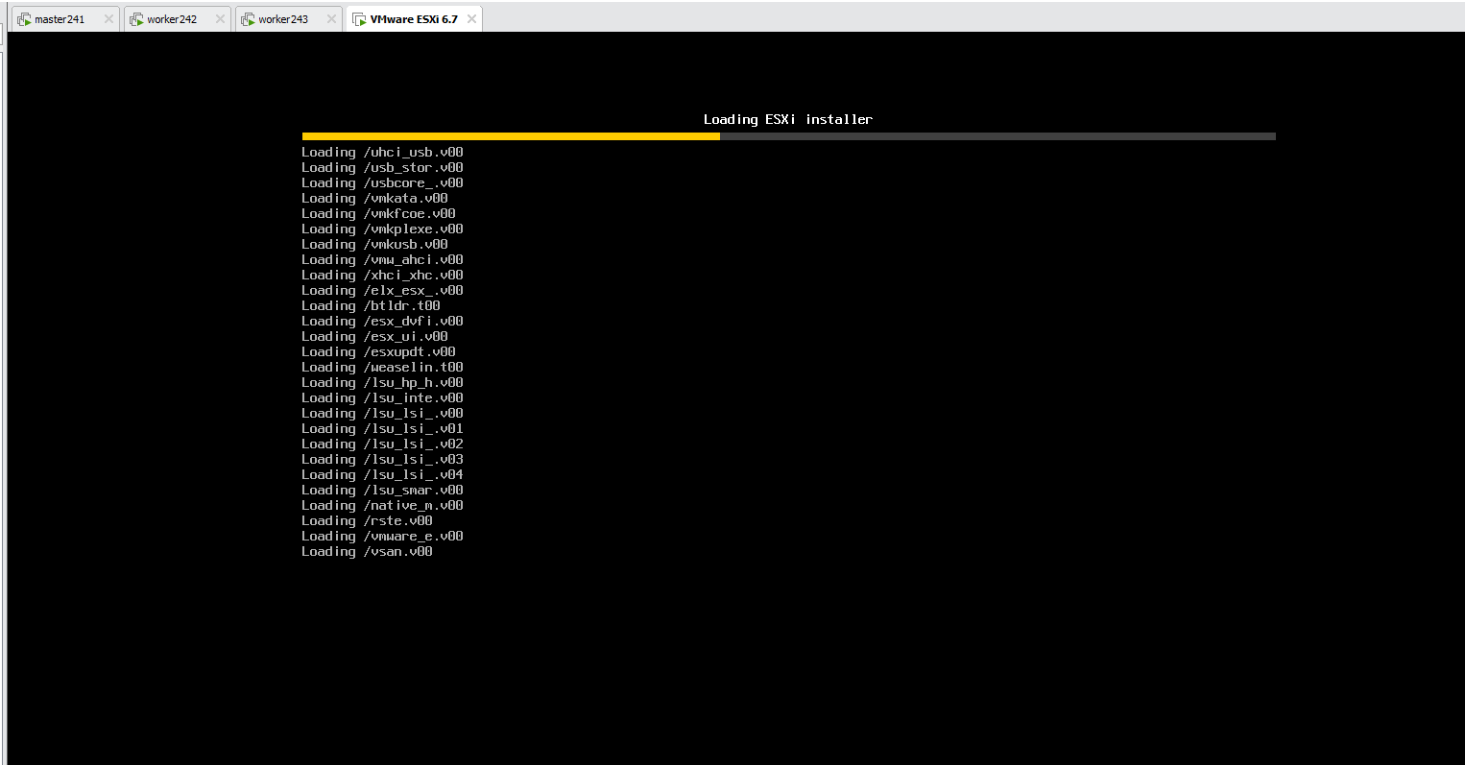Image resolution: width=1465 pixels, height=765 pixels.
Task: Click the 'Loading /weaselin.t00' line
Action: [x=382, y=367]
